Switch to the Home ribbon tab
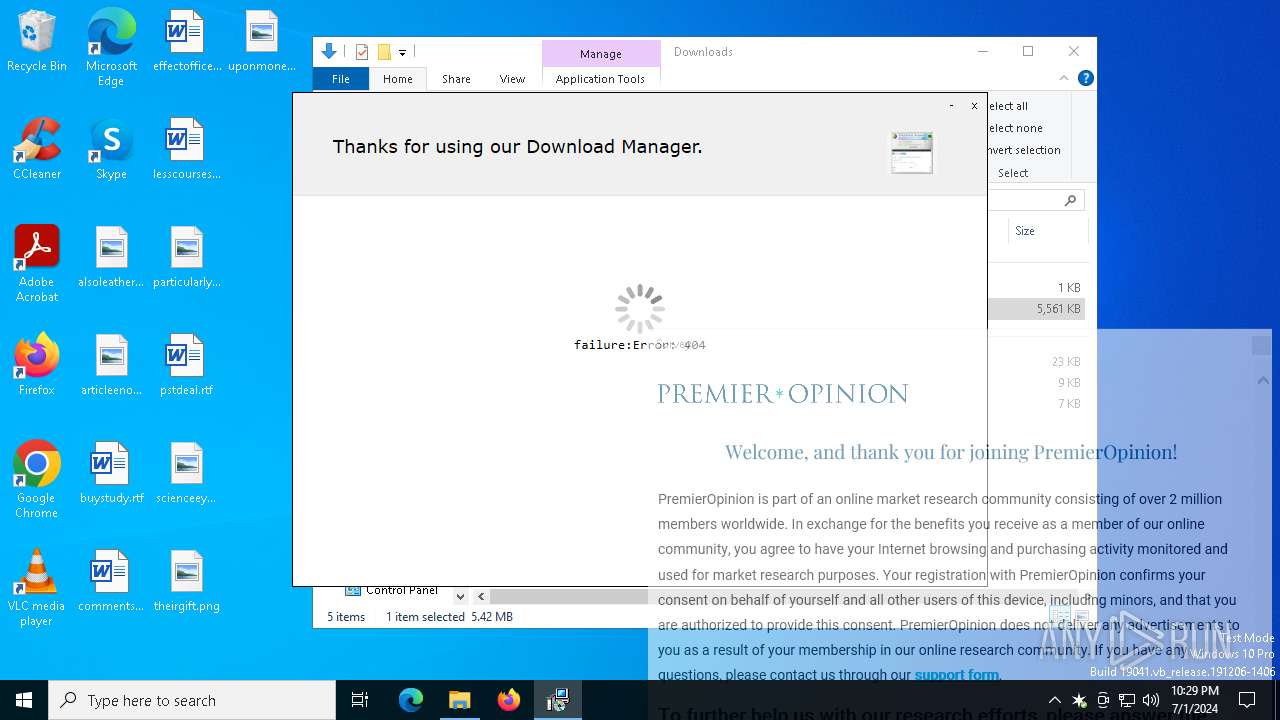 397,79
